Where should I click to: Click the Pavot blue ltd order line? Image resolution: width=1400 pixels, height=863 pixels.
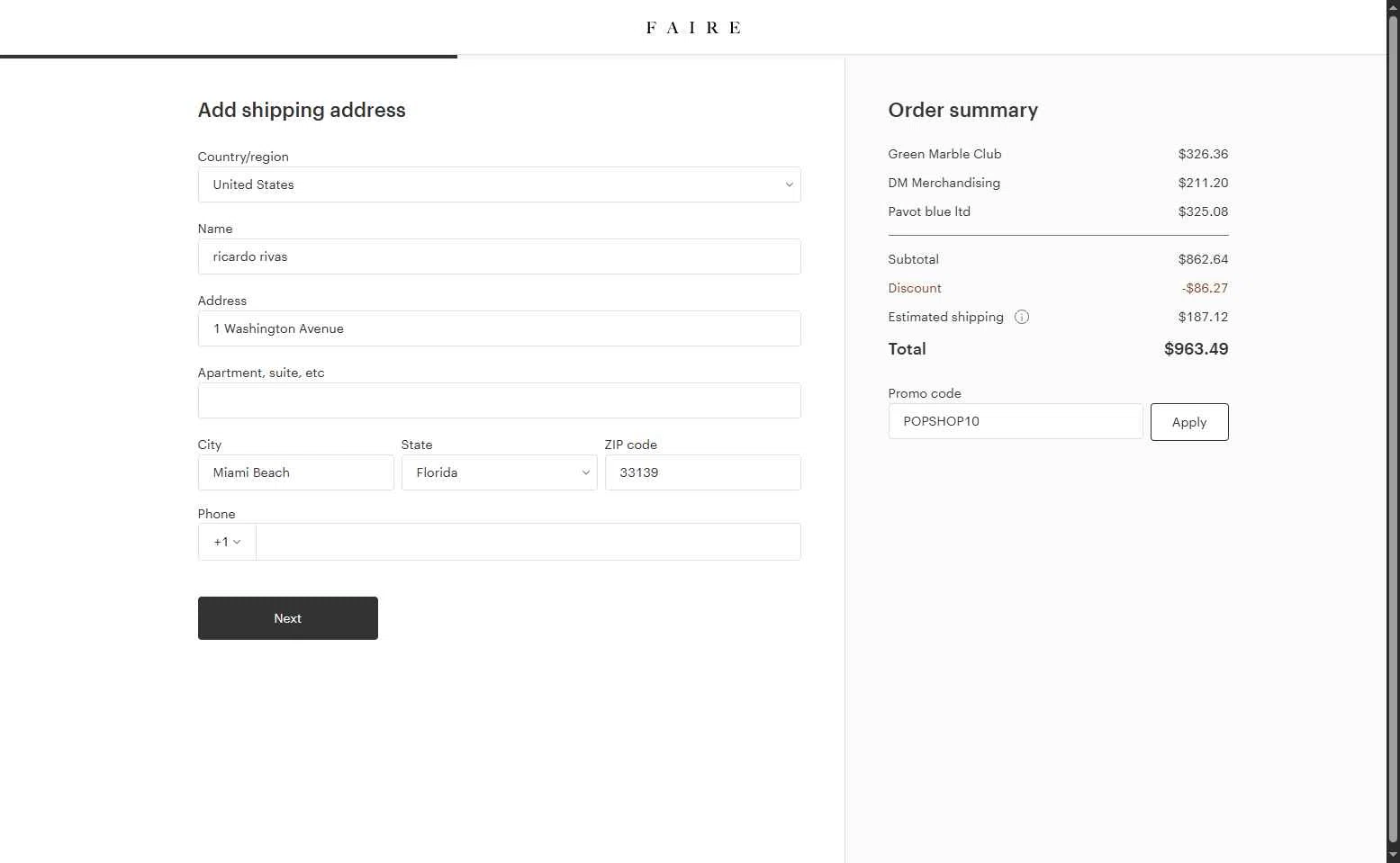coord(929,211)
